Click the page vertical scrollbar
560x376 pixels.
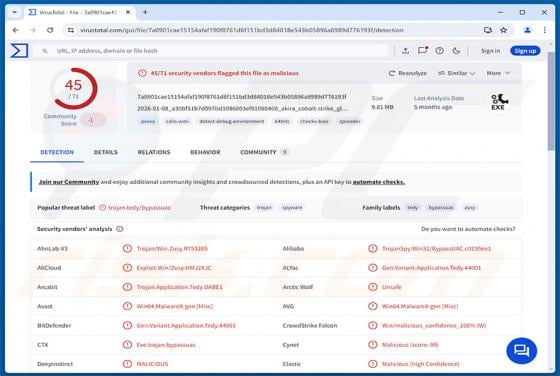pyautogui.click(x=551, y=211)
